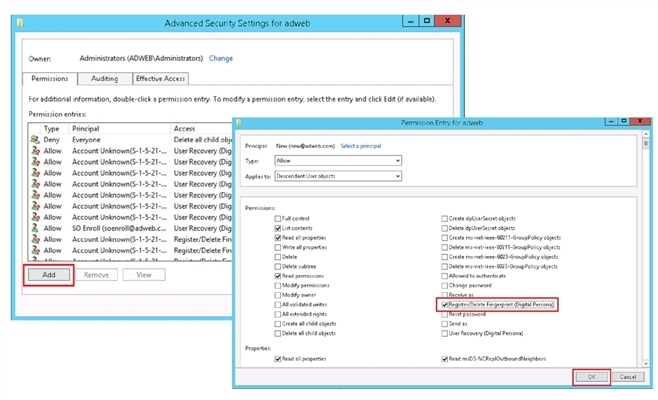This screenshot has height=400, width=658.
Task: Click the Select a principal link
Action: point(361,146)
